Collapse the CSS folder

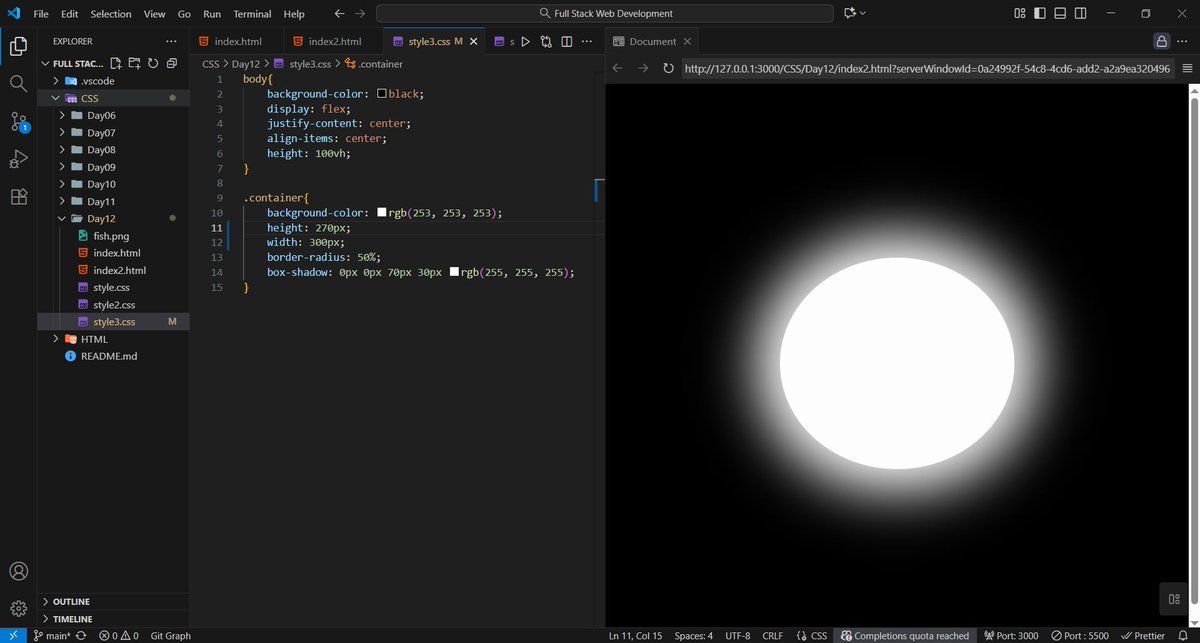coord(56,98)
